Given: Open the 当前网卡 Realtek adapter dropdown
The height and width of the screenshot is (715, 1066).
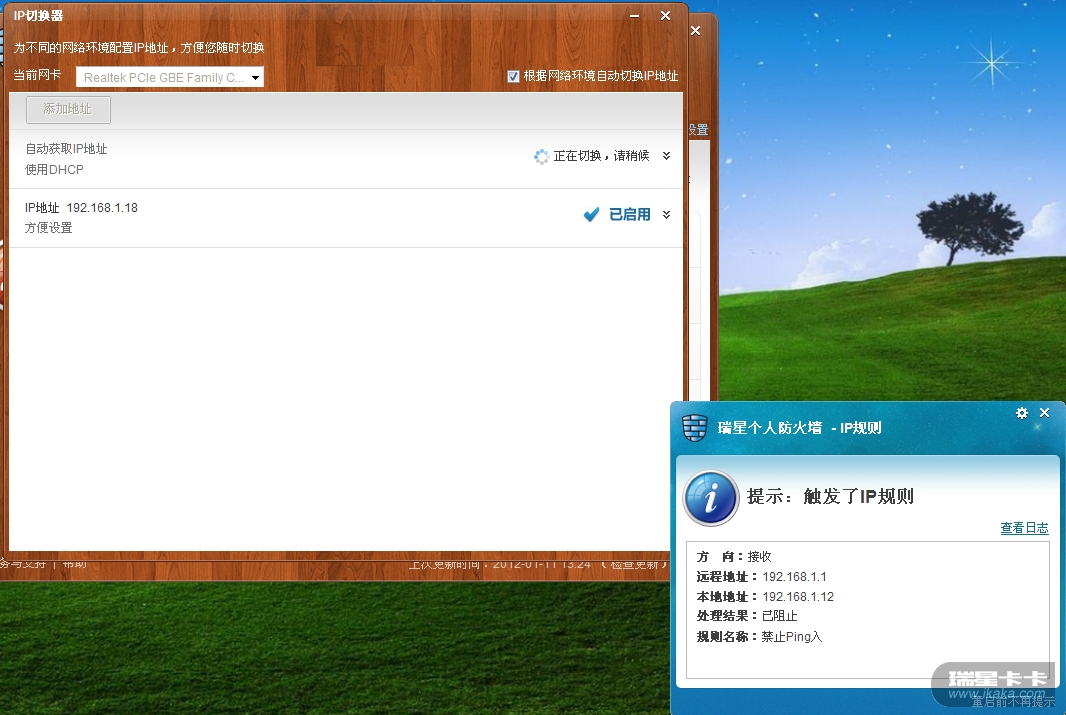Looking at the screenshot, I should [169, 77].
